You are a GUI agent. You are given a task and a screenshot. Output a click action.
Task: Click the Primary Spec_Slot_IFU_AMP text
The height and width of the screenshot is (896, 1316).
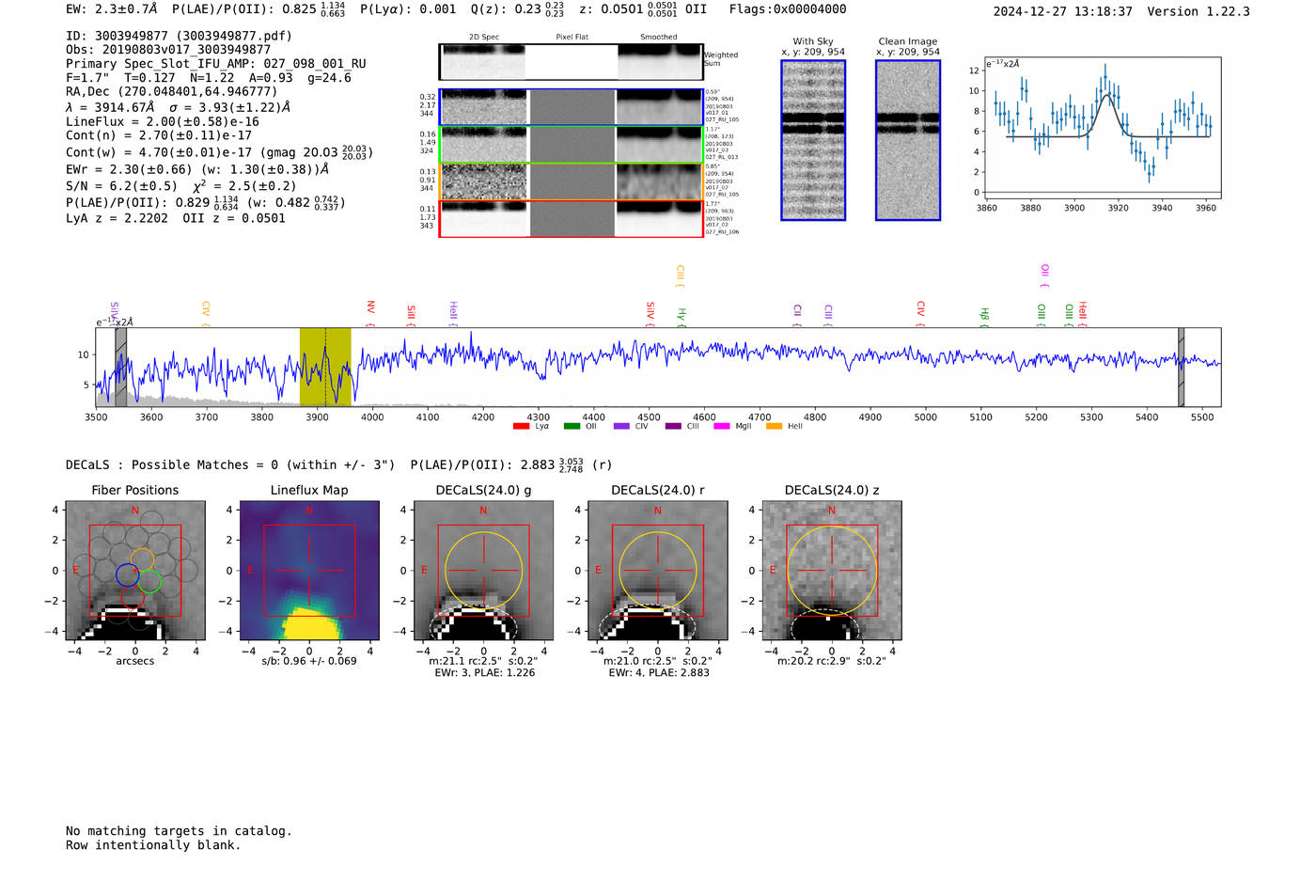click(216, 64)
